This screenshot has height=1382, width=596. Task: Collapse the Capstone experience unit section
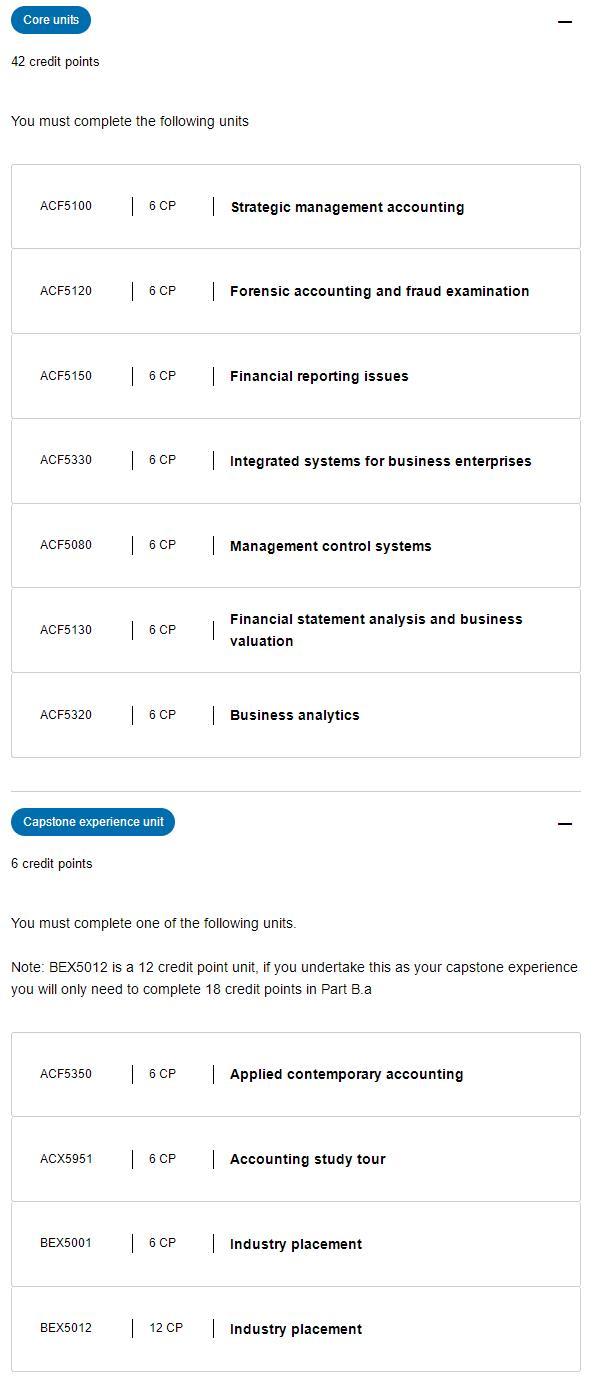coord(565,824)
